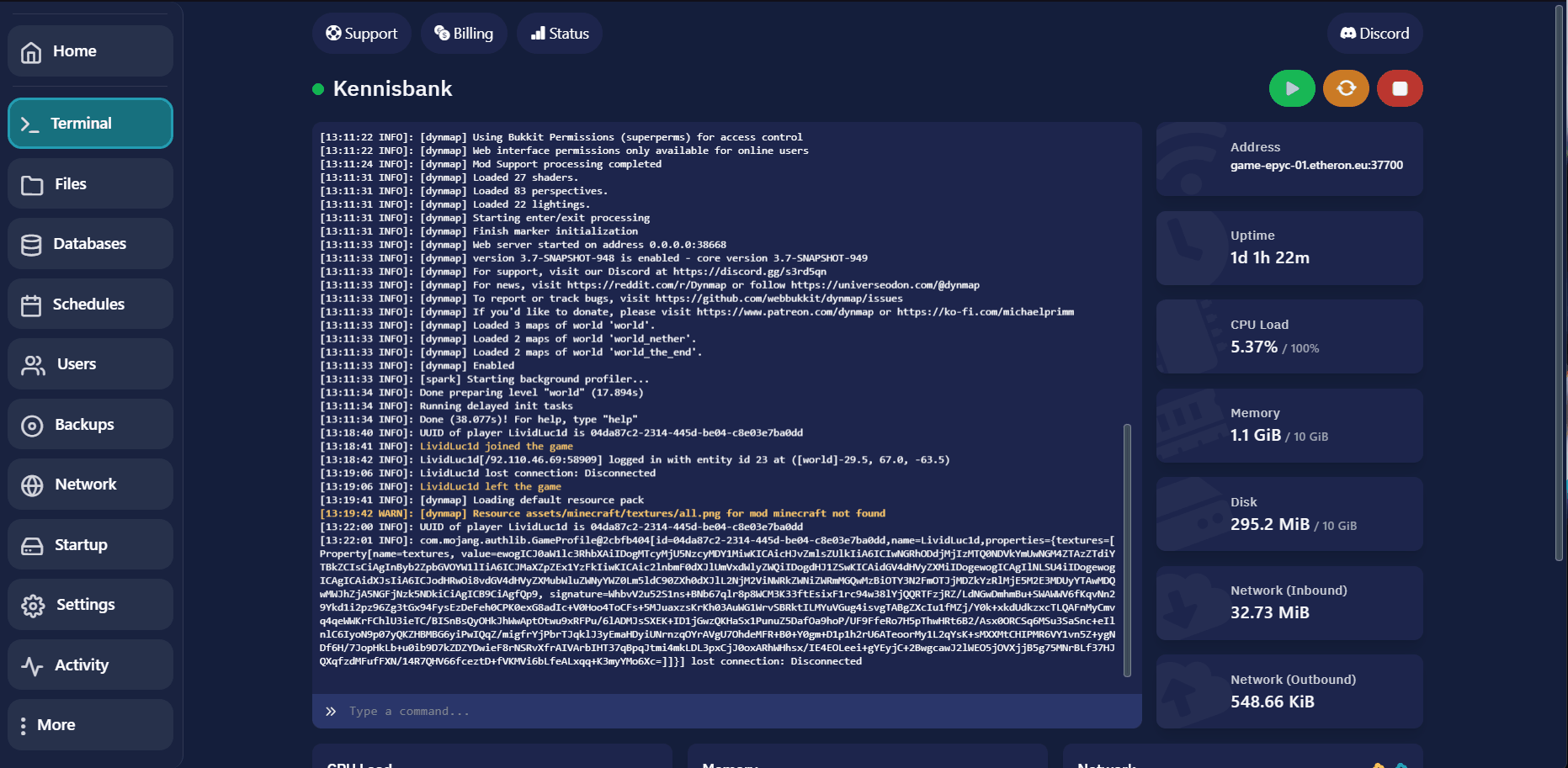The image size is (1568, 768).
Task: Start the server with the green play button
Action: (1292, 88)
